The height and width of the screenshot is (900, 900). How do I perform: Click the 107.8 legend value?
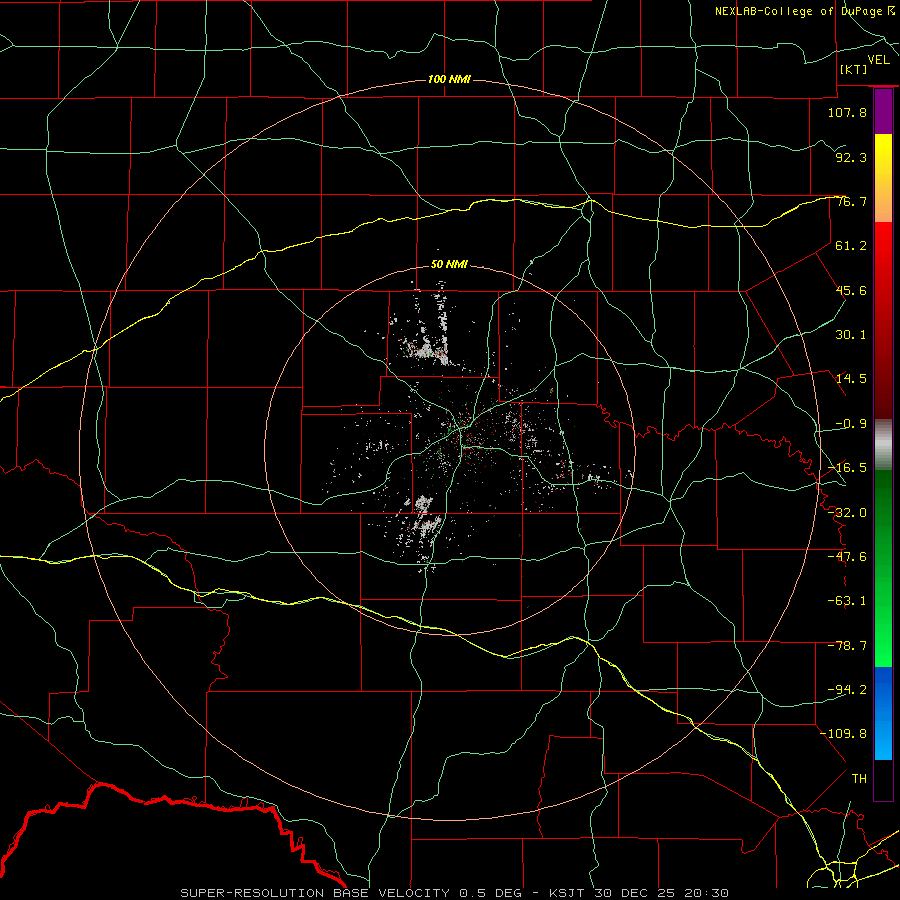point(847,112)
